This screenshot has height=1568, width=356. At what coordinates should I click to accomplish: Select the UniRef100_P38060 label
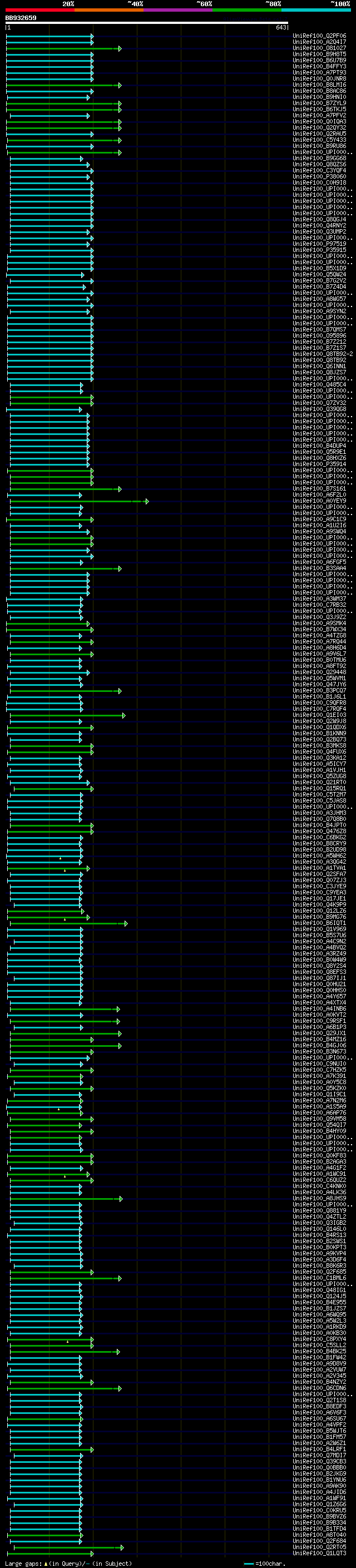(x=319, y=176)
